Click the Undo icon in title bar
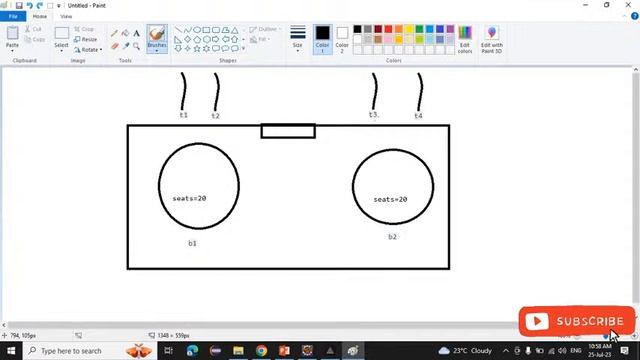Screen dimensions: 640x360 click(x=29, y=5)
